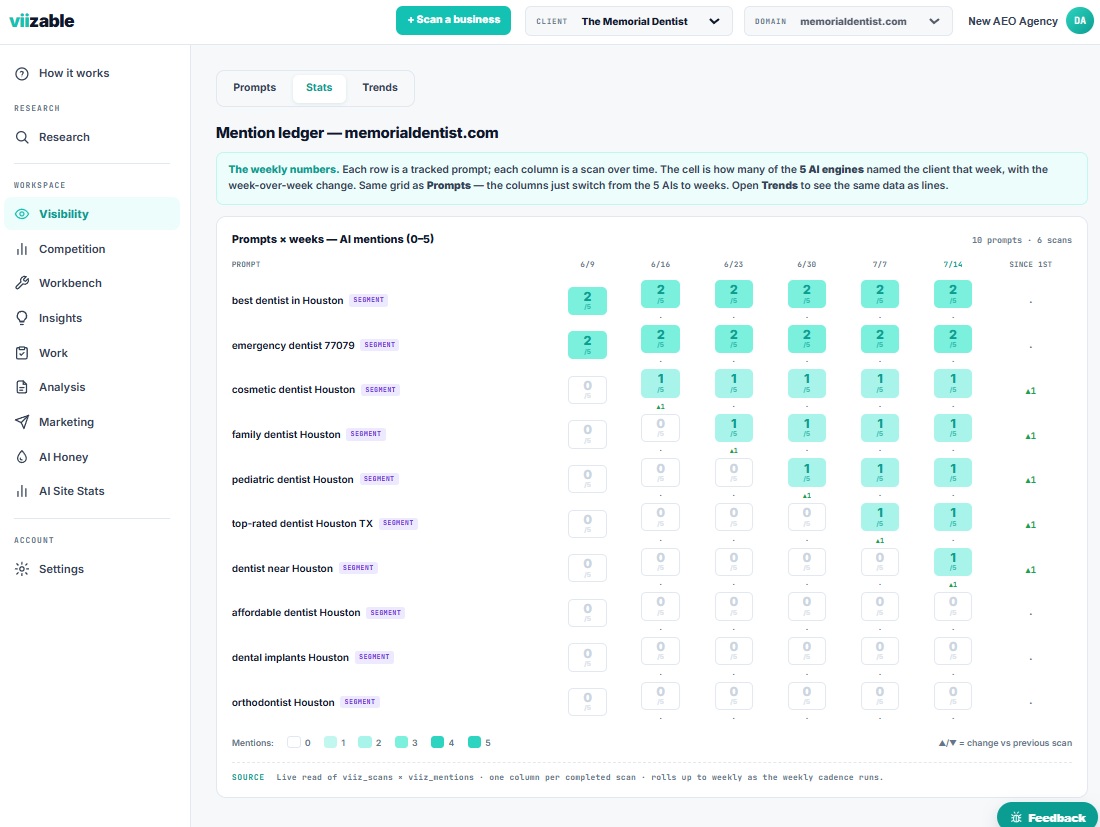The image size is (1100, 827).
Task: Switch to the Prompts tab
Action: [254, 88]
